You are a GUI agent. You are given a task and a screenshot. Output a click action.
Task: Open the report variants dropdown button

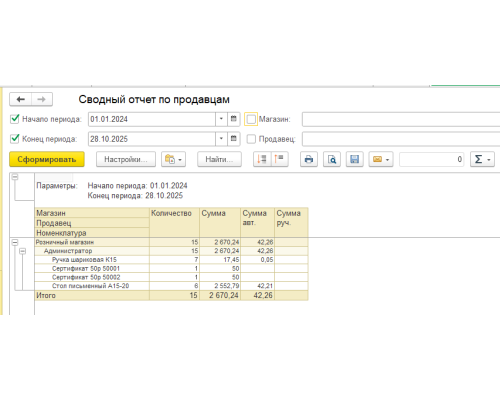pos(173,159)
